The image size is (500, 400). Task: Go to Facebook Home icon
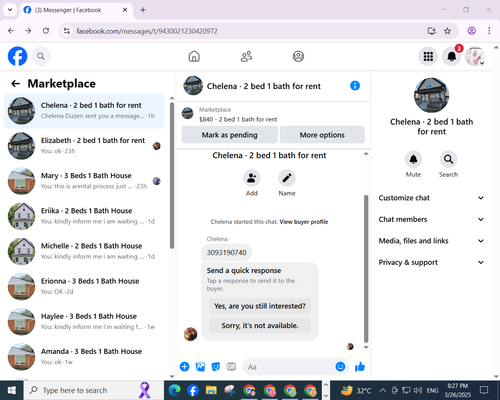point(194,56)
